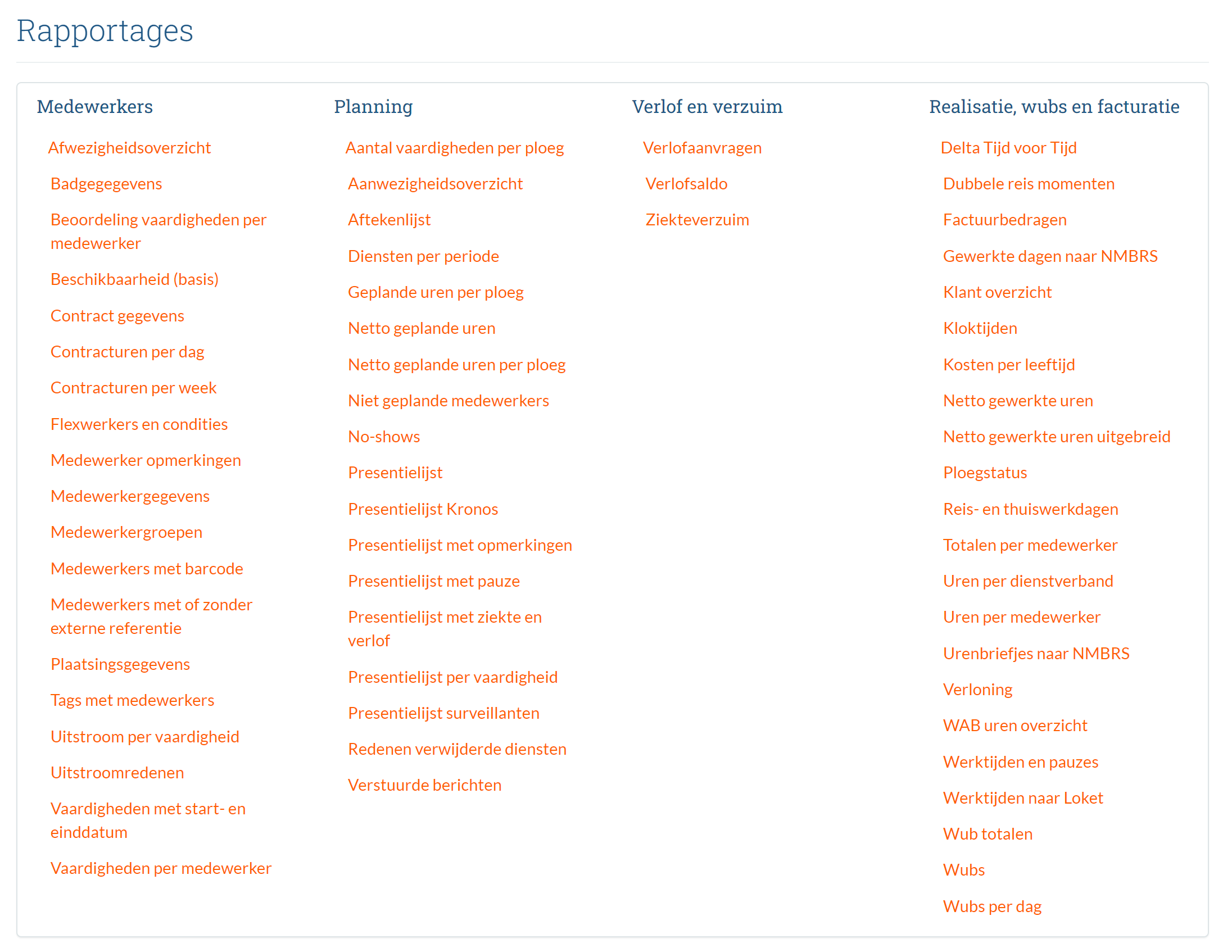This screenshot has width=1232, height=952.
Task: Select Flexwerkers en condities
Action: point(139,424)
